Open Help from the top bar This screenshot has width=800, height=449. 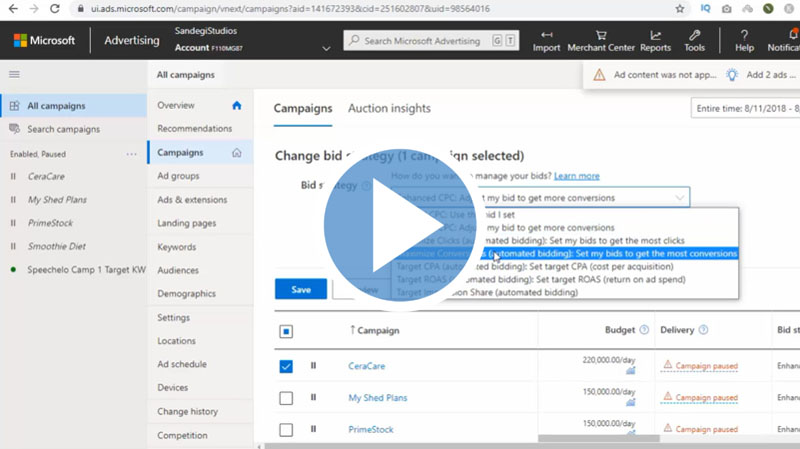[744, 41]
